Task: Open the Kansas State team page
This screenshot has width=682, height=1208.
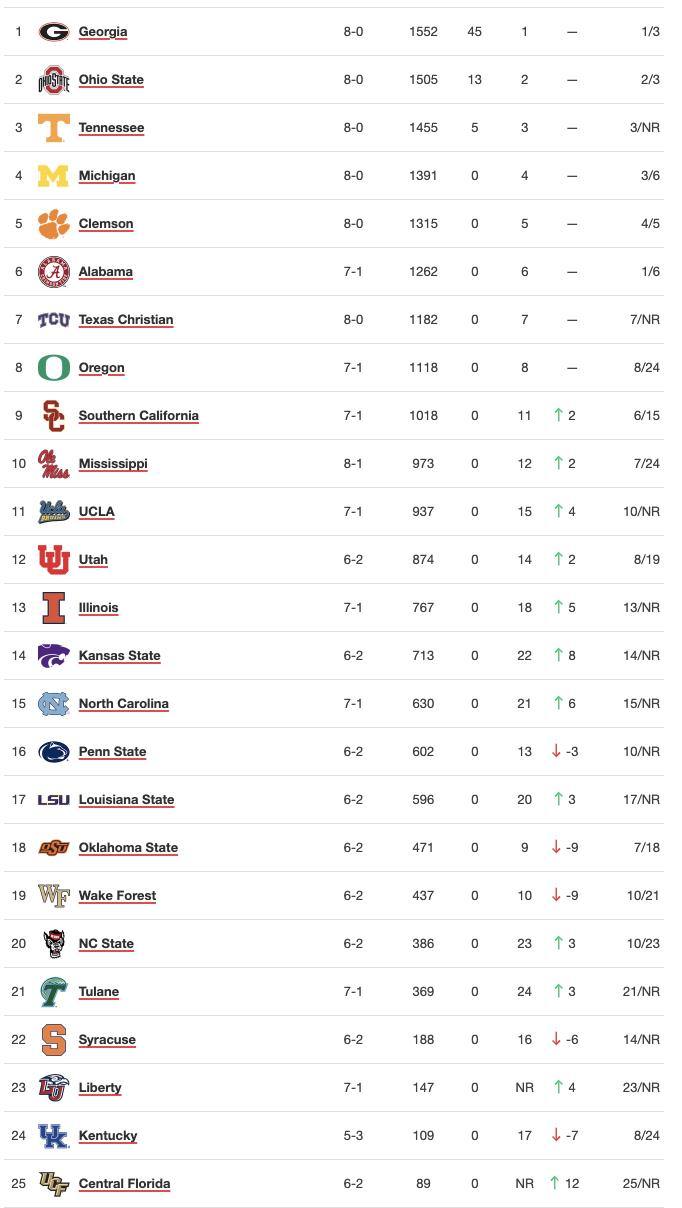Action: [x=119, y=656]
